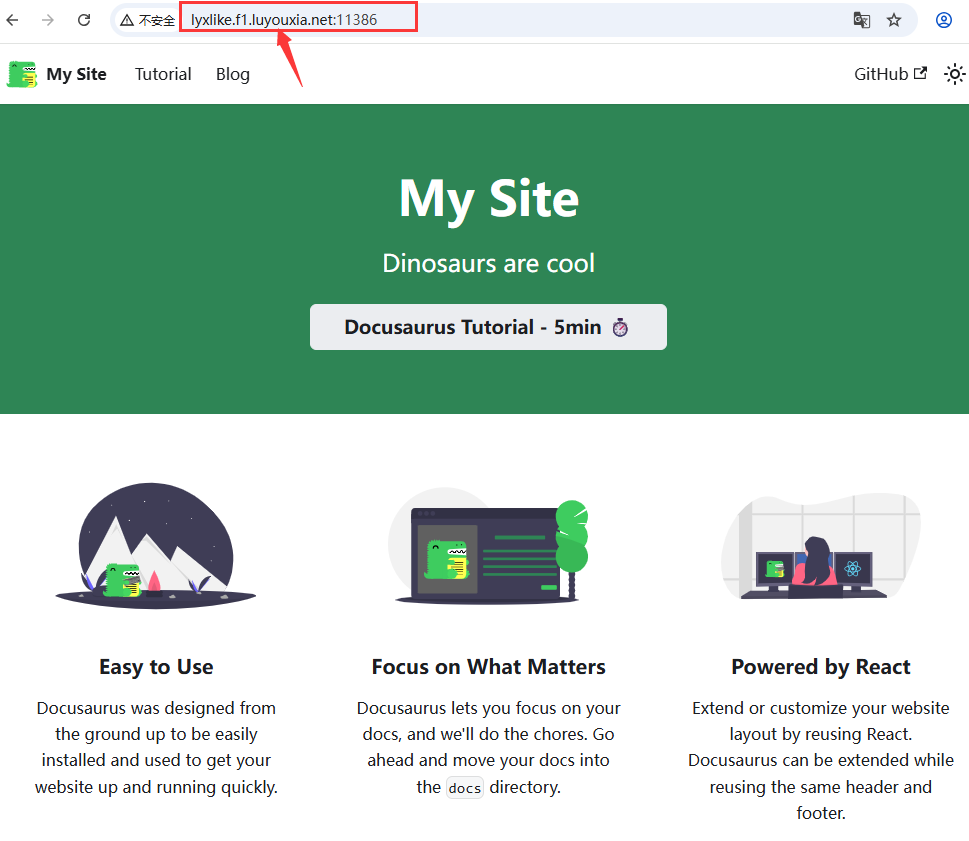Click the My Site navbar title
Viewport: 969px width, 841px height.
(76, 74)
